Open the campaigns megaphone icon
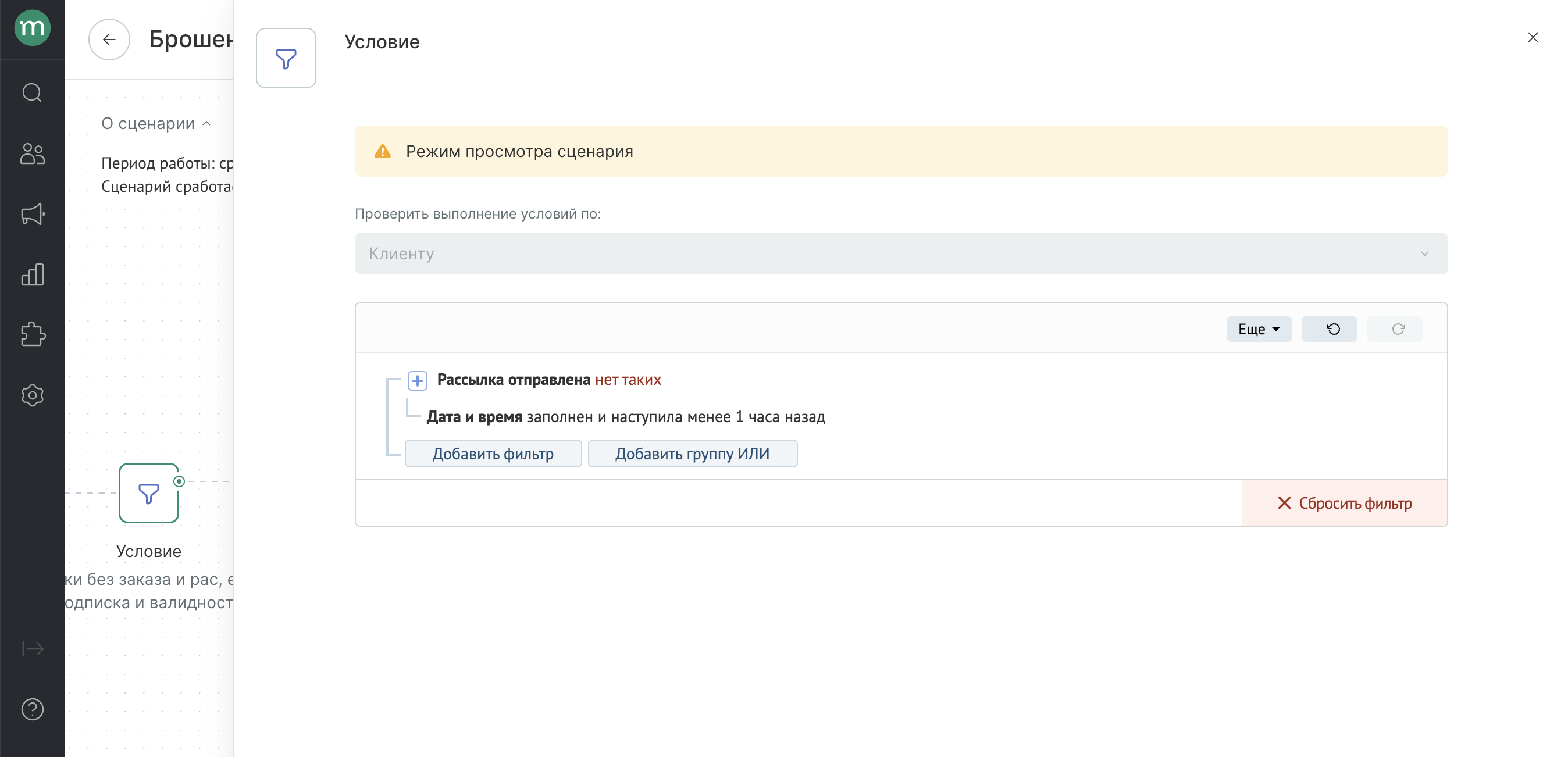This screenshot has height=757, width=1568. [x=32, y=213]
